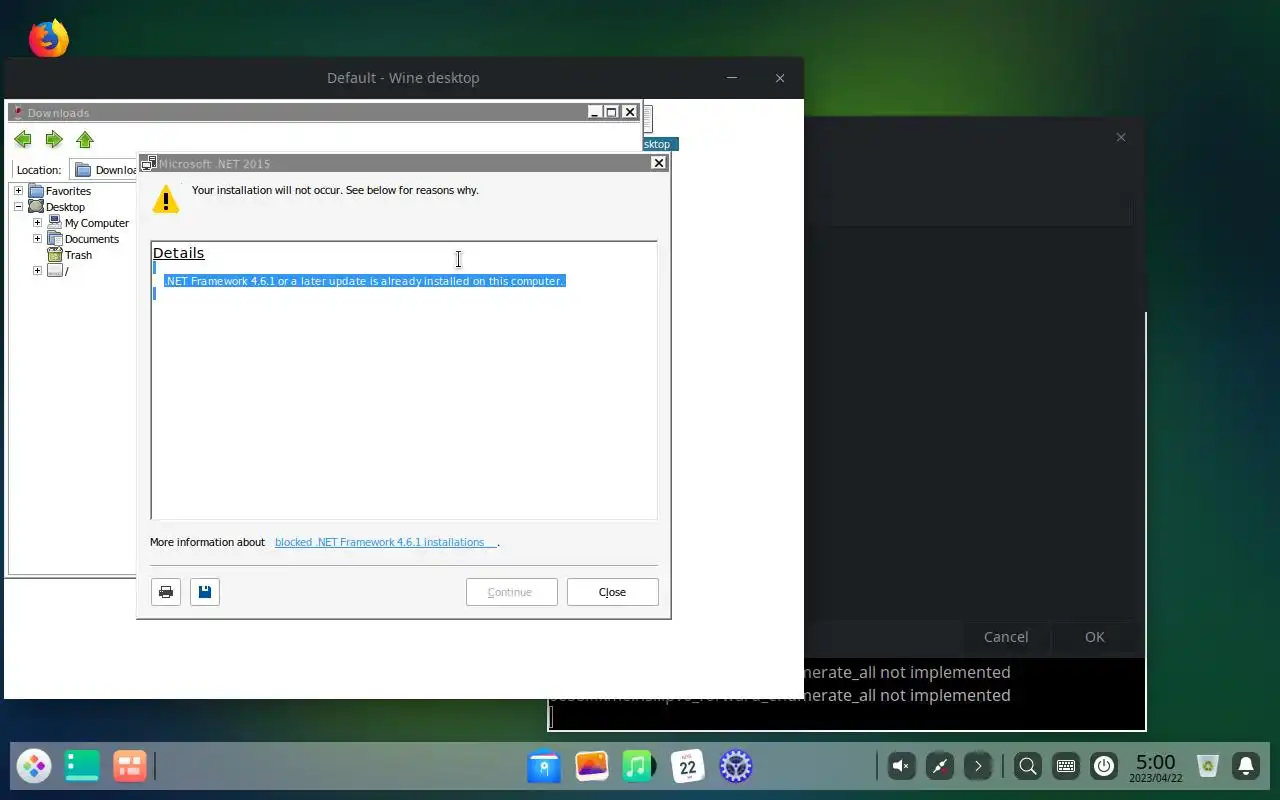Click the highlighted .NET Framework 4.6.1 message
This screenshot has width=1280, height=800.
(x=365, y=281)
